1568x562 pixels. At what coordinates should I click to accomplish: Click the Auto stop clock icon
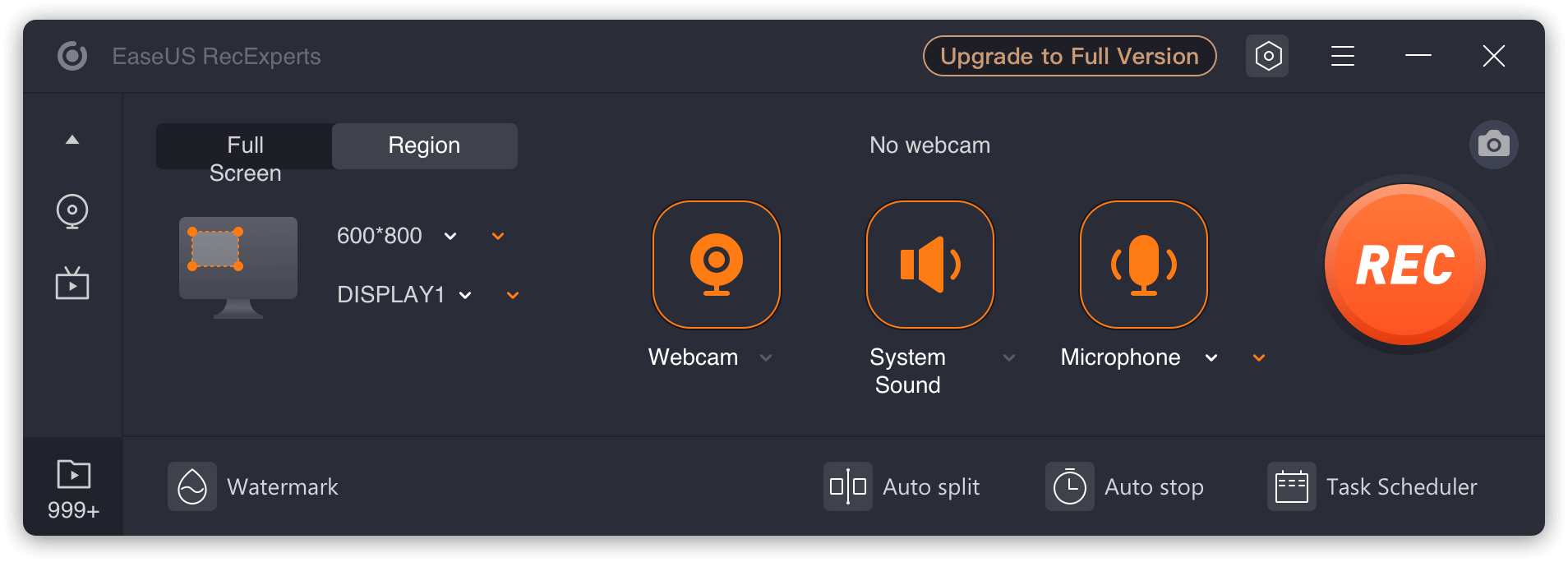point(1069,486)
